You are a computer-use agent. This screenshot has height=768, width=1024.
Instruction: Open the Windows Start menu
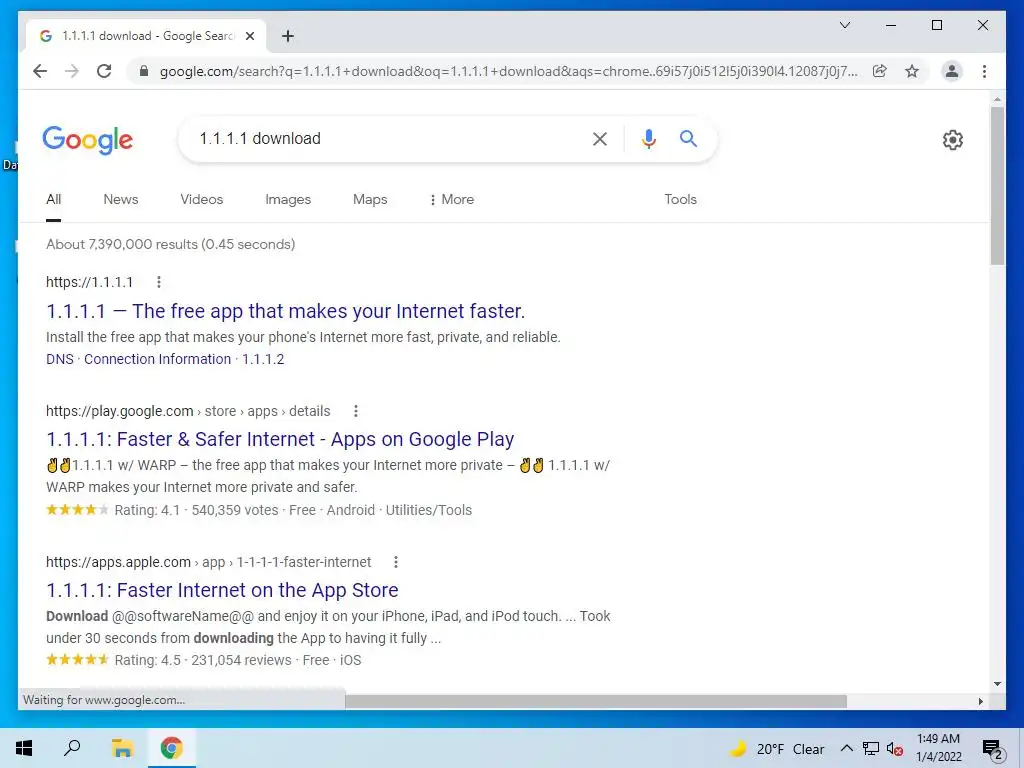[24, 748]
